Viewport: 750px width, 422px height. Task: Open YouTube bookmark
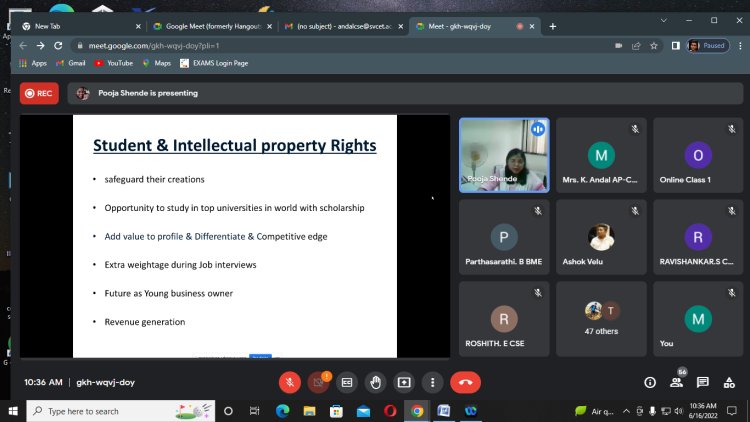114,63
